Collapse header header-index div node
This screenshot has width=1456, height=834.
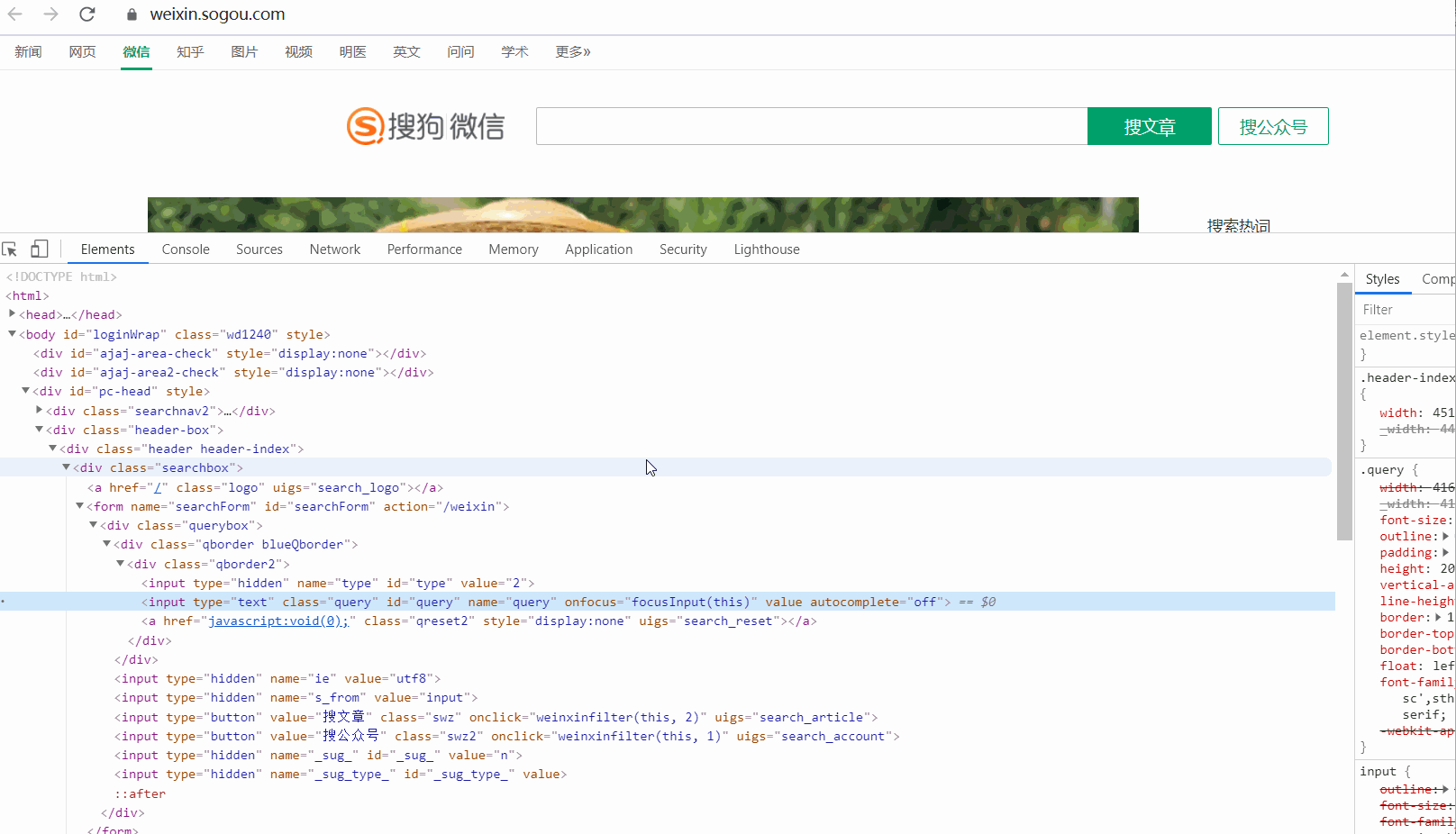coord(52,448)
